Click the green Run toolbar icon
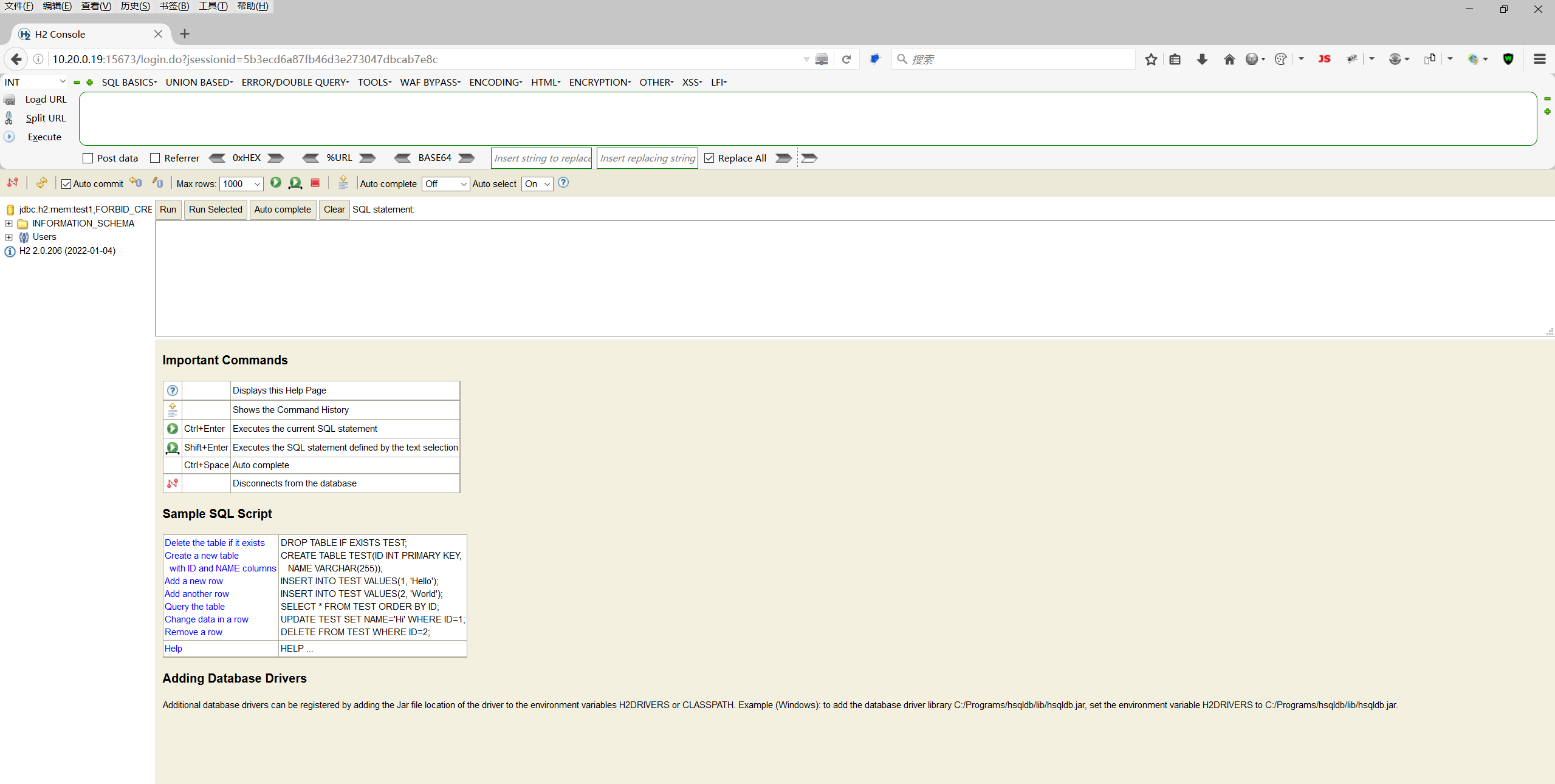1555x784 pixels. (x=276, y=183)
